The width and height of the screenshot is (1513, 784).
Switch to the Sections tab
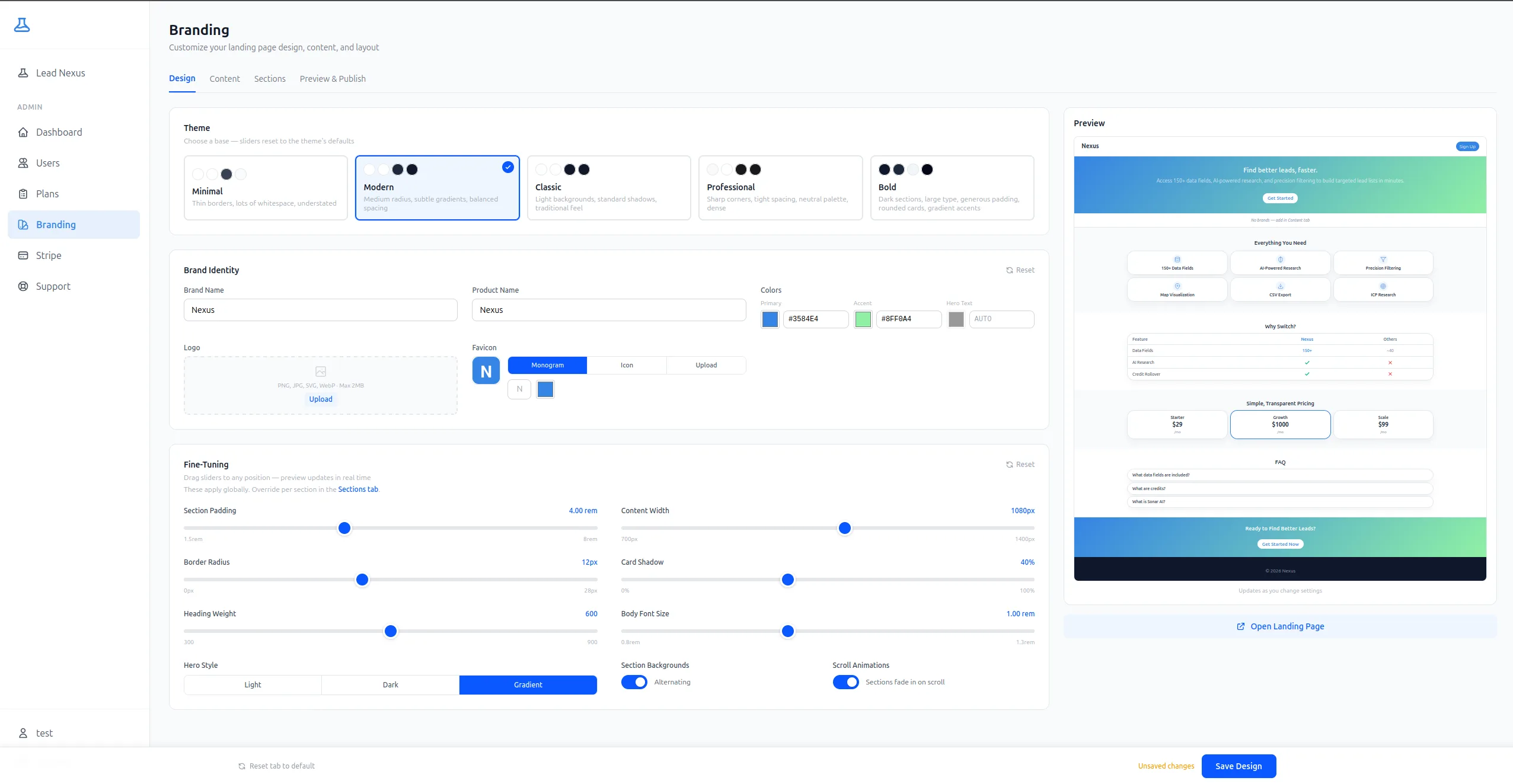click(x=270, y=79)
